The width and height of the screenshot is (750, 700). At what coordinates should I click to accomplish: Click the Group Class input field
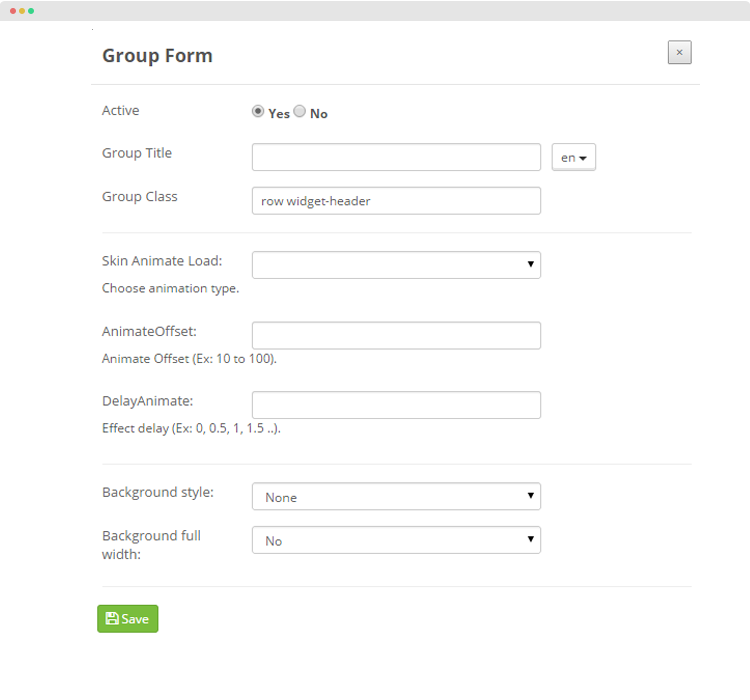point(396,200)
